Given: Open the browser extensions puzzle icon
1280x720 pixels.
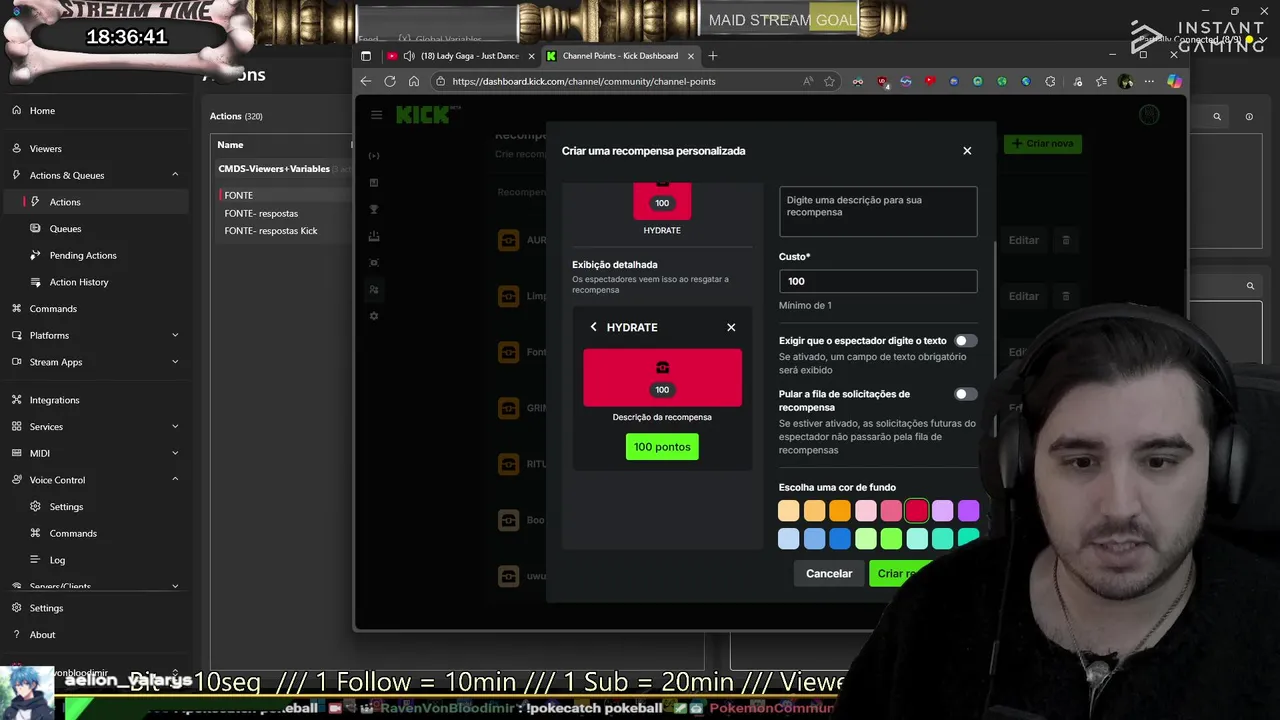Looking at the screenshot, I should (1050, 81).
